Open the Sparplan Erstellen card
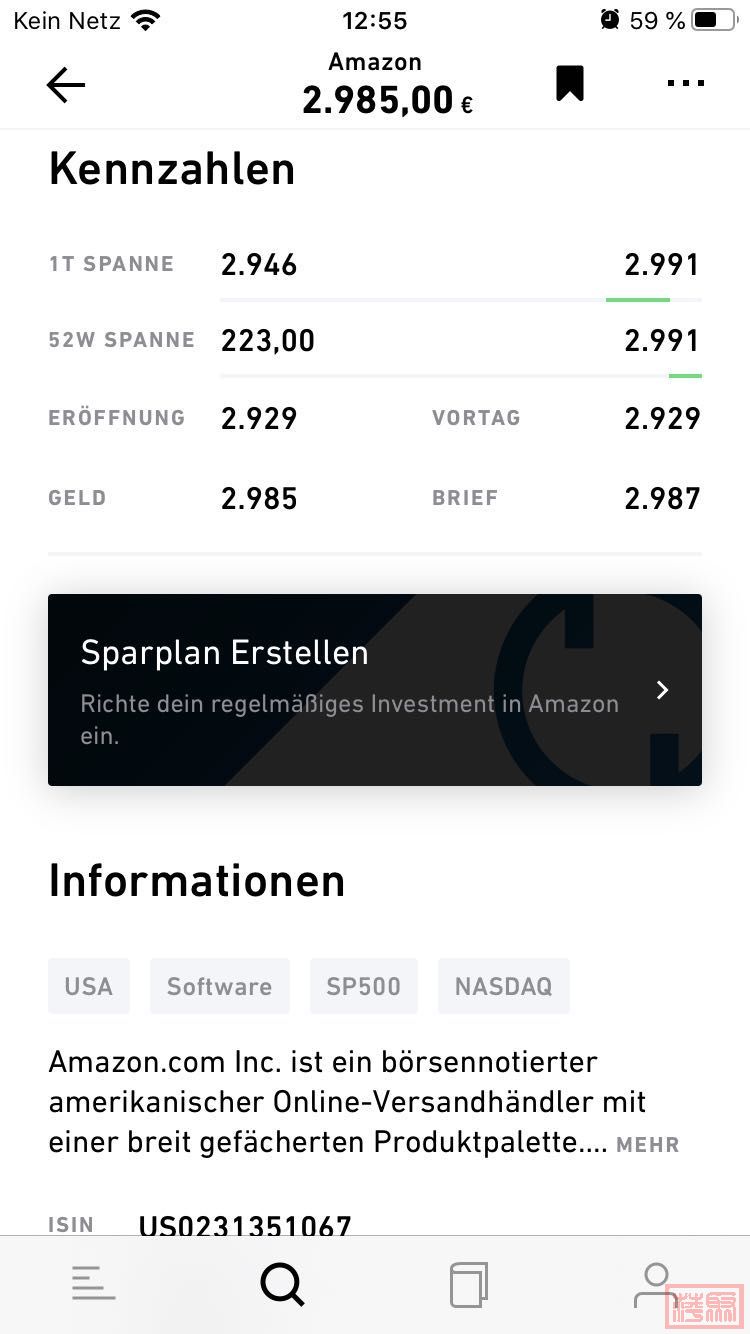The width and height of the screenshot is (750, 1334). pos(375,690)
